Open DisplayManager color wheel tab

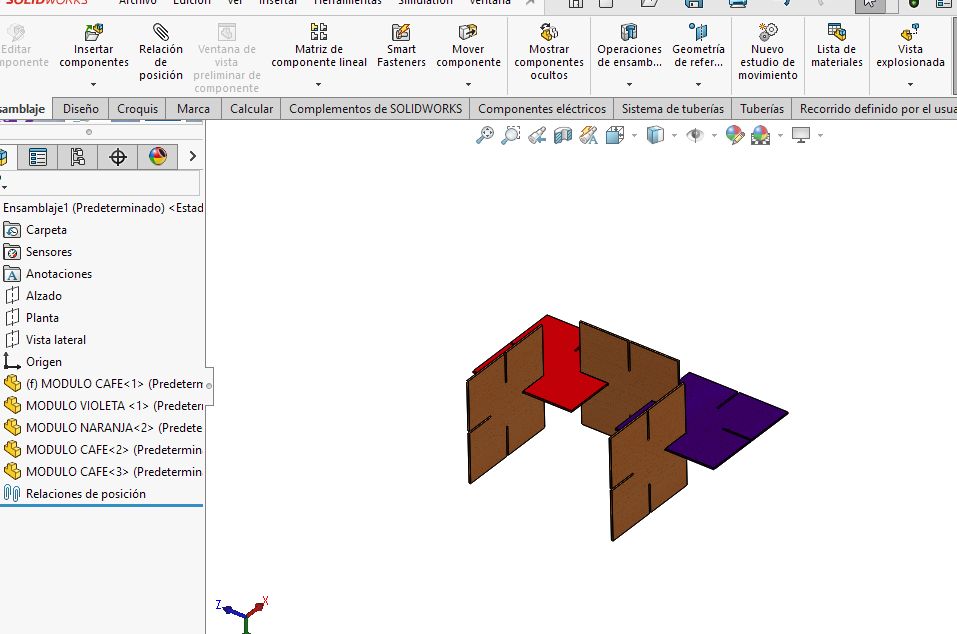pos(158,157)
